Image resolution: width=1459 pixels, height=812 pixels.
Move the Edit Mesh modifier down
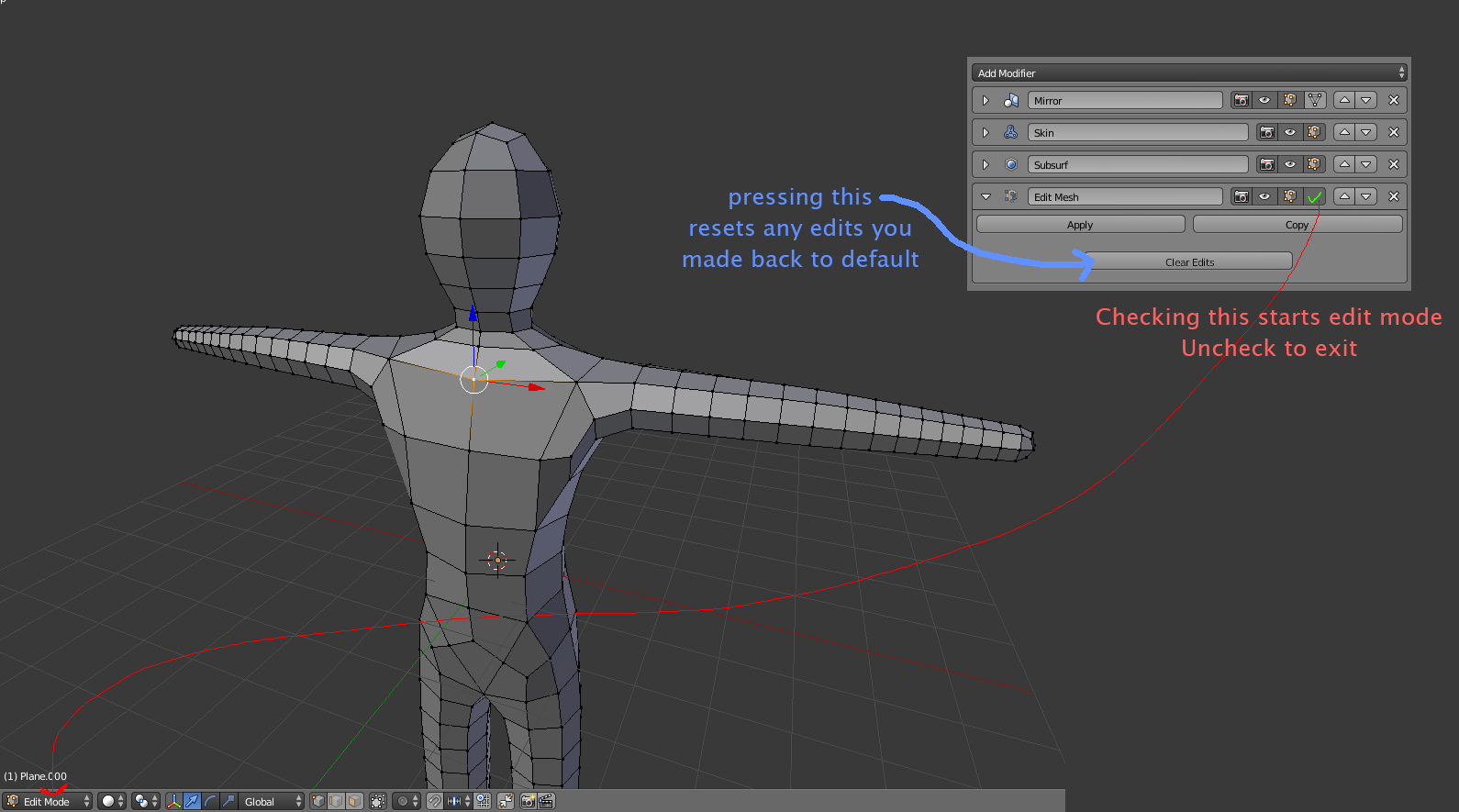pyautogui.click(x=1366, y=196)
